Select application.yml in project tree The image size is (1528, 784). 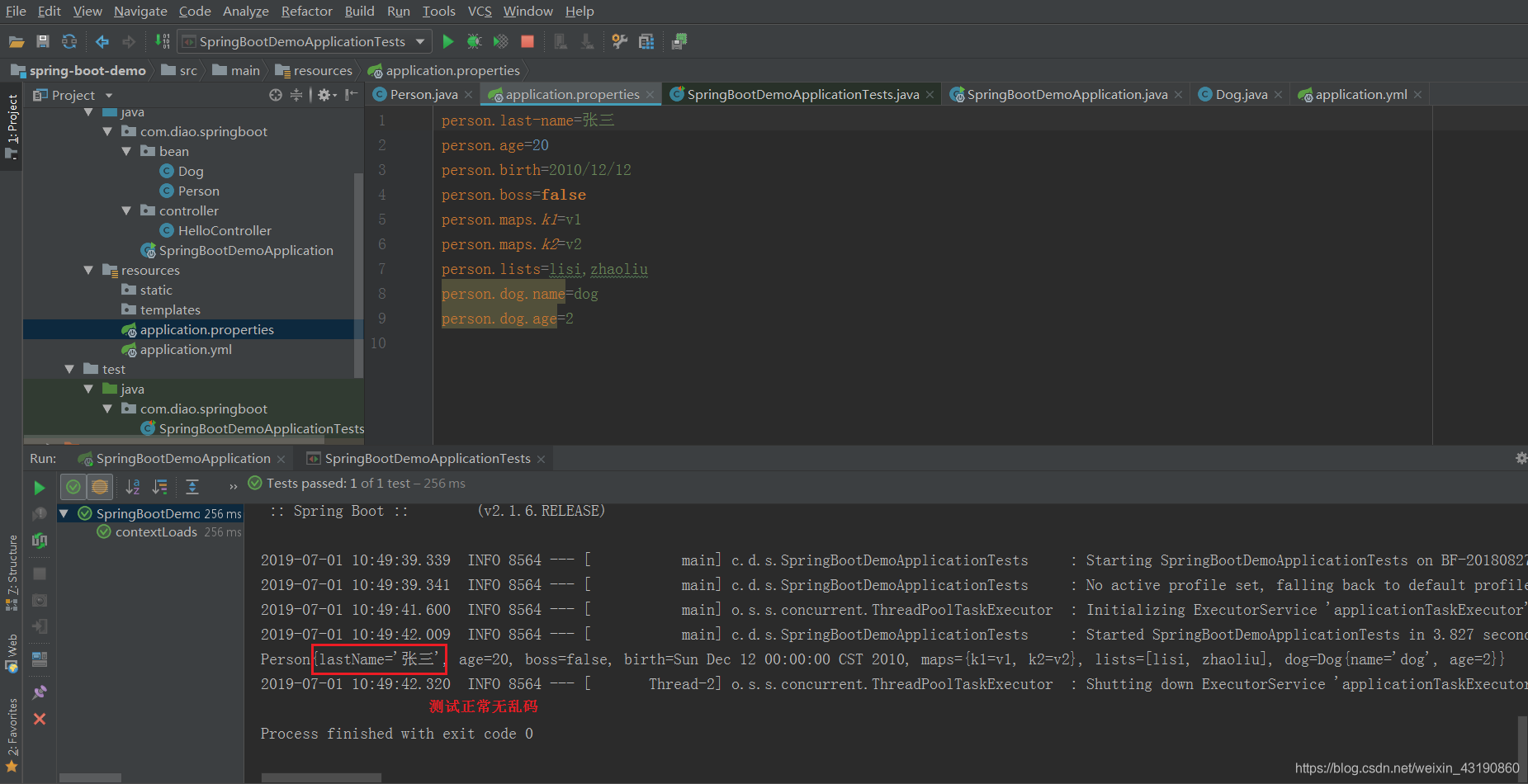[x=186, y=349]
